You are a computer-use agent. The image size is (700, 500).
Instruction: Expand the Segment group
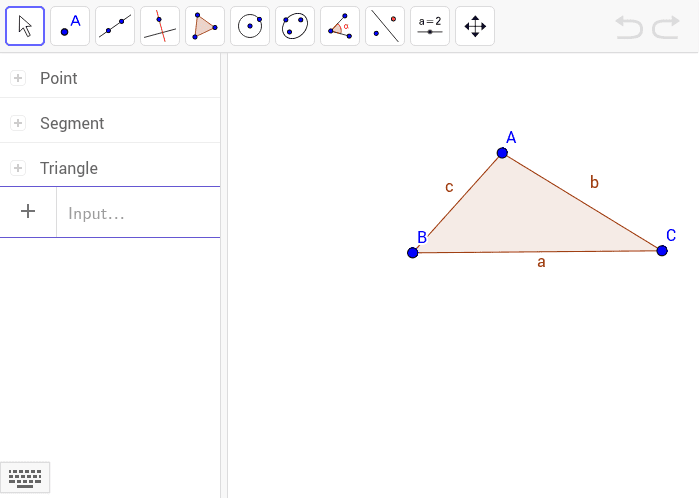click(x=18, y=123)
